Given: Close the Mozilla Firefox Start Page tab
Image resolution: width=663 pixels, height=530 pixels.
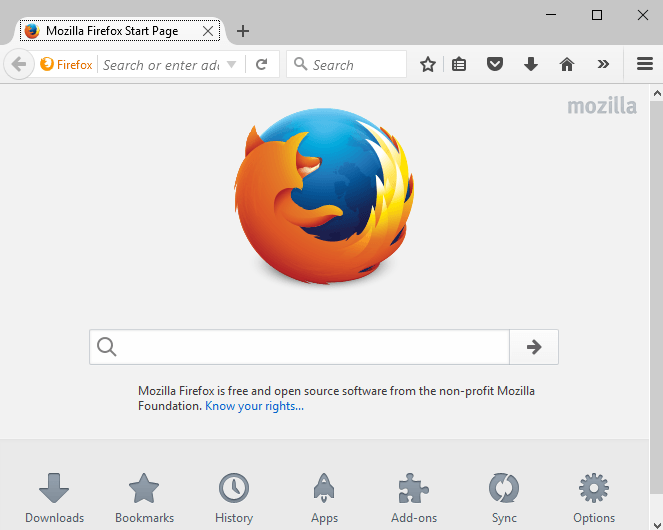Looking at the screenshot, I should 208,31.
